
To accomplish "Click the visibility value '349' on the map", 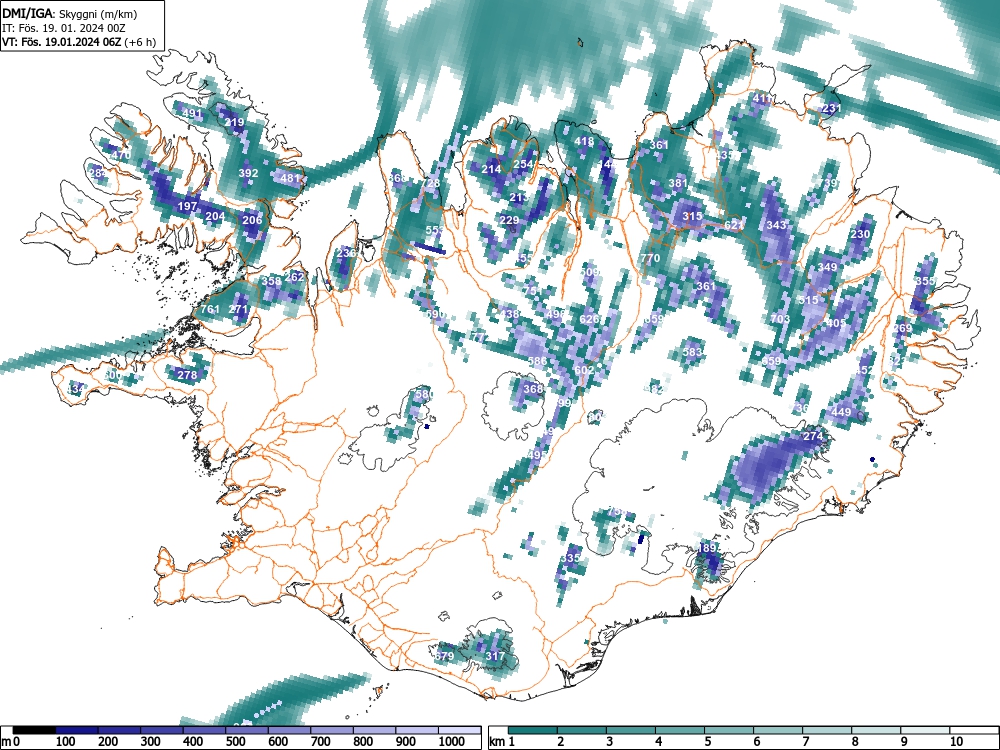I will point(827,267).
